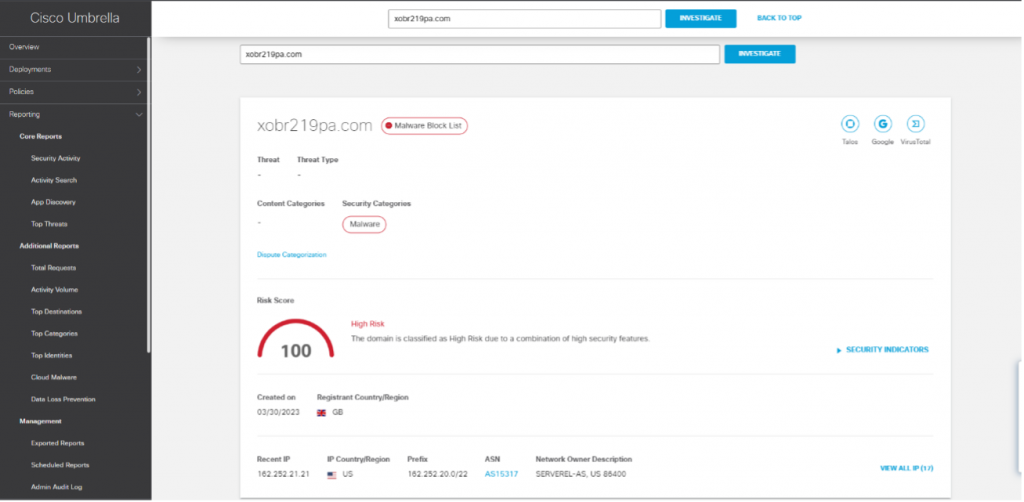Expand the Deployments menu
Screen dimensions: 1024x502
[x=73, y=69]
